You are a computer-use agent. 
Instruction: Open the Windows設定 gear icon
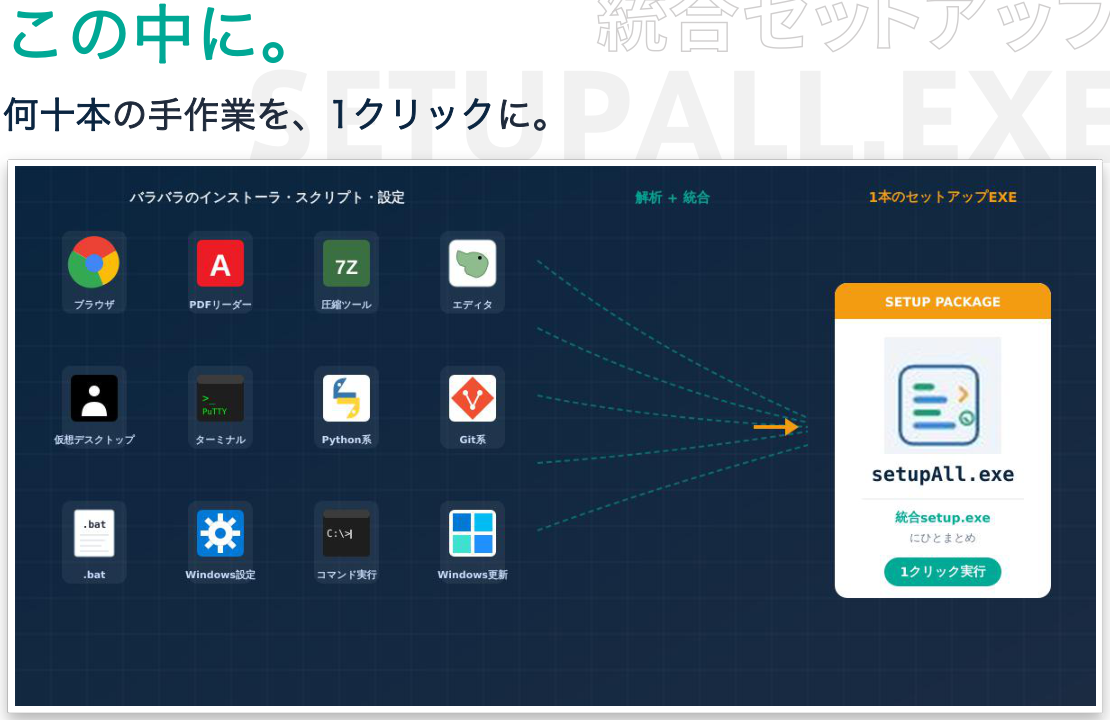click(x=220, y=533)
